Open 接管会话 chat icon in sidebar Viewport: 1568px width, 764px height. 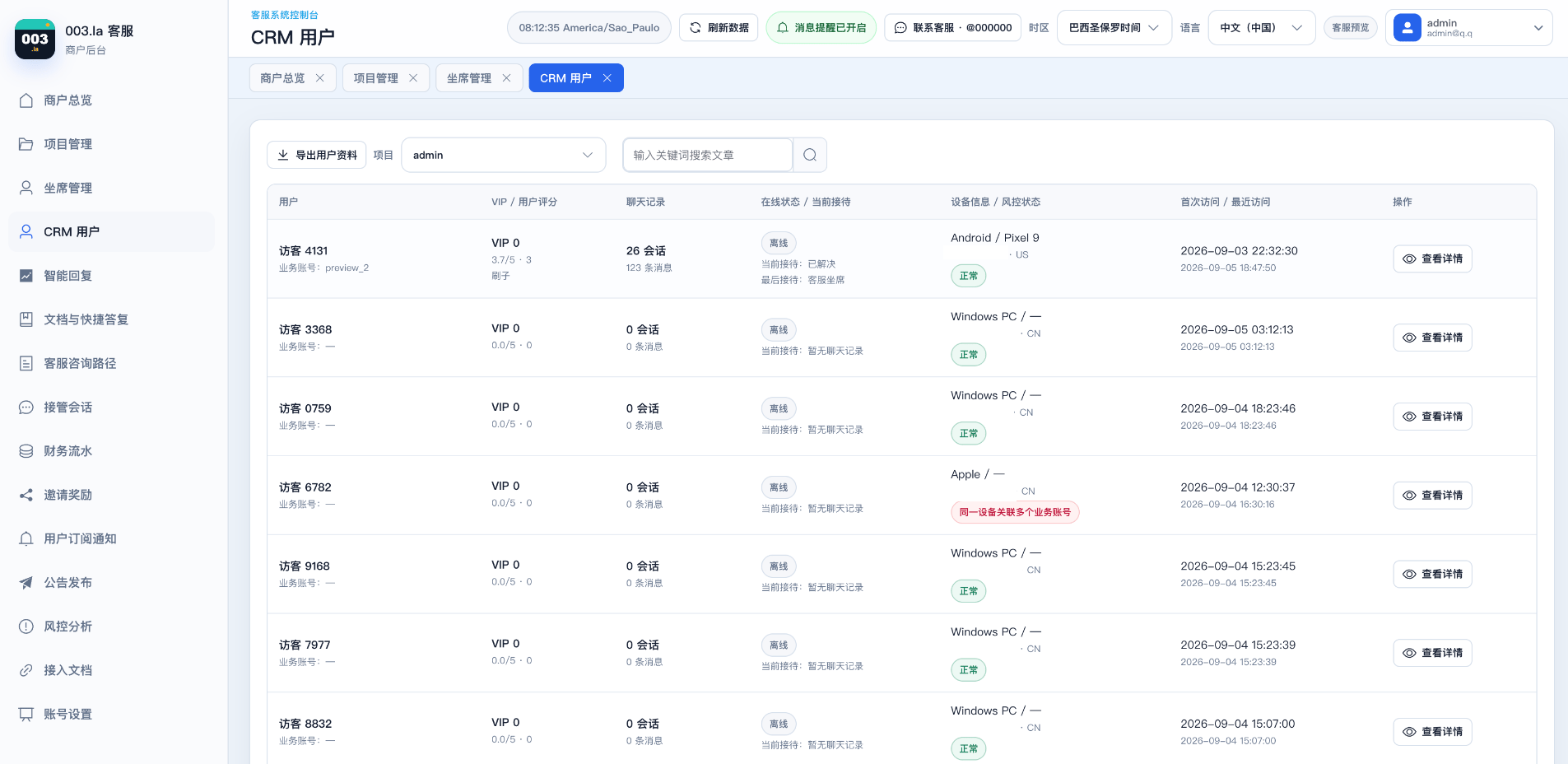(26, 408)
